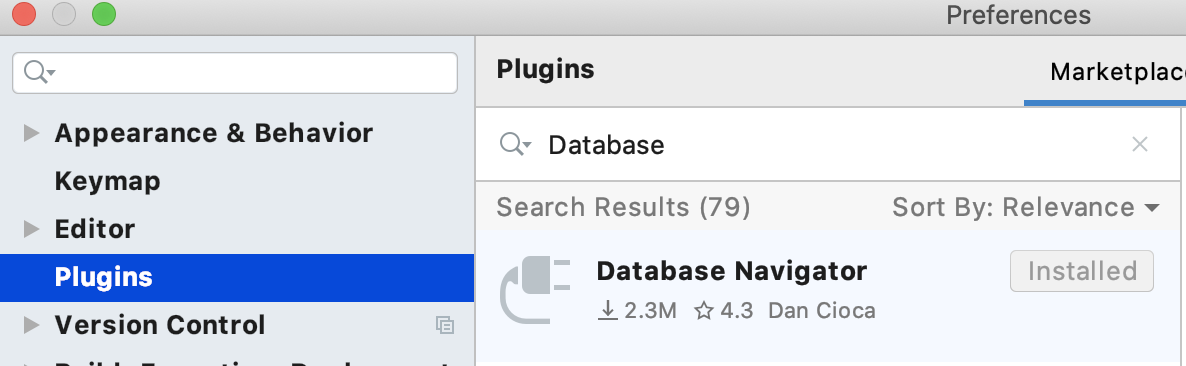Expand the Editor settings tree node

pos(31,229)
